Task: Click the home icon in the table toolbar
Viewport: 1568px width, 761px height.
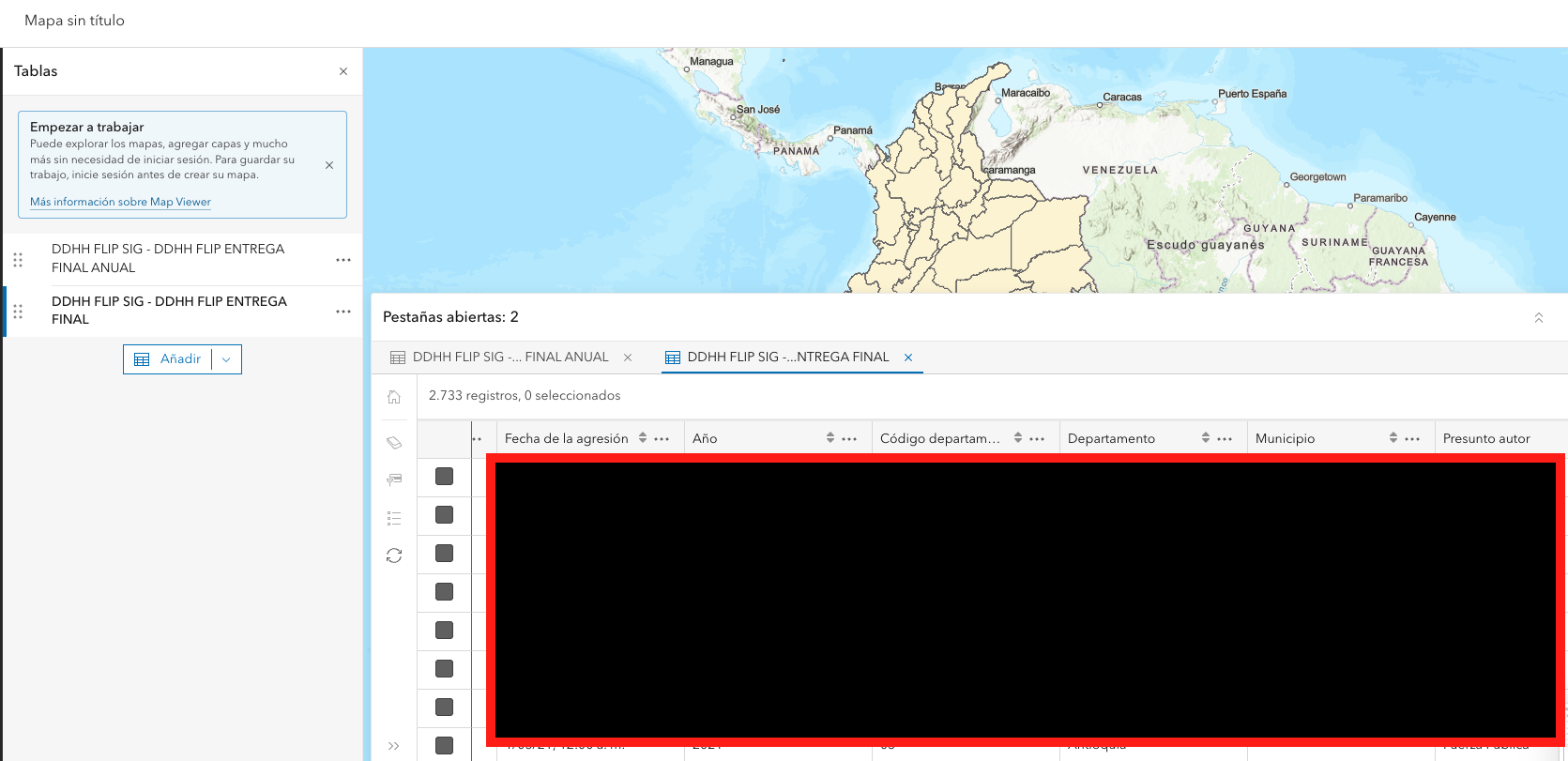Action: (394, 397)
